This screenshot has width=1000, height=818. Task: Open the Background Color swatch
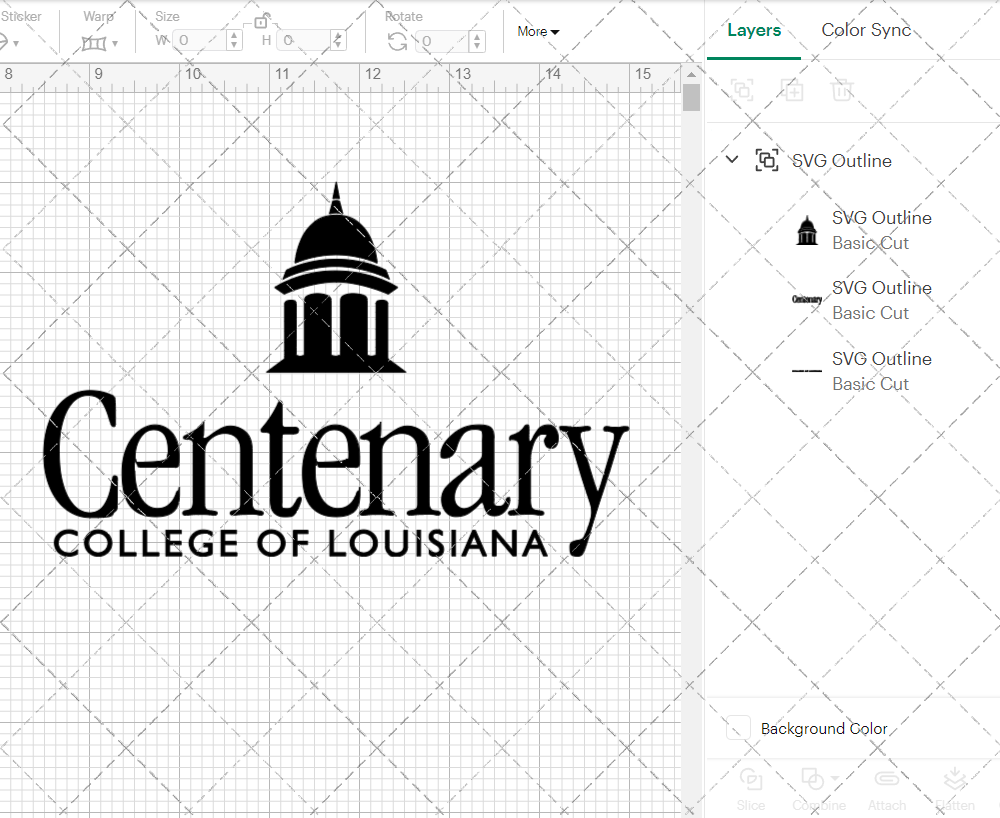pyautogui.click(x=738, y=729)
